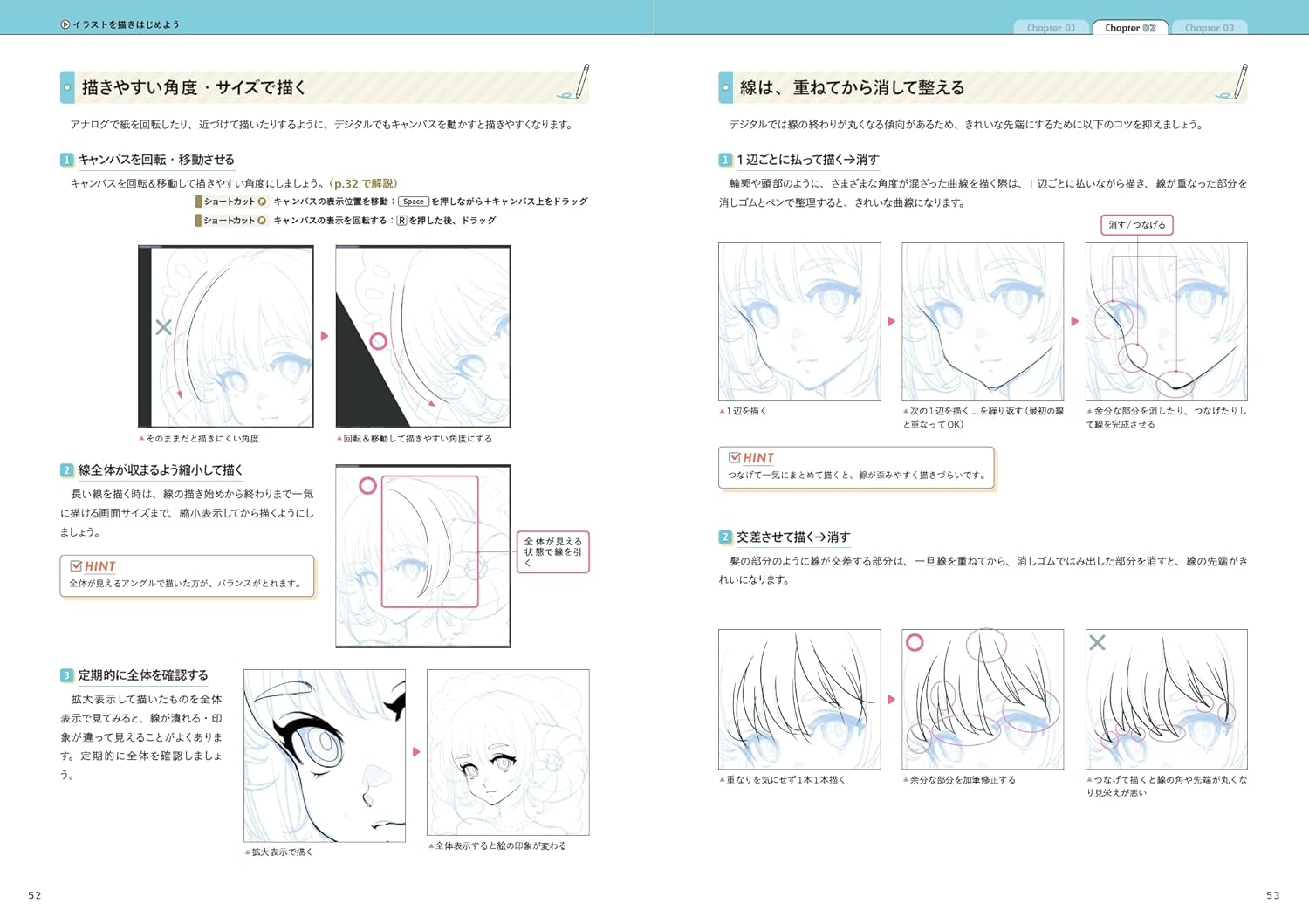1309x924 pixels.
Task: Click pink circle mark on 余分な部分を加筆修正する image
Action: click(915, 643)
